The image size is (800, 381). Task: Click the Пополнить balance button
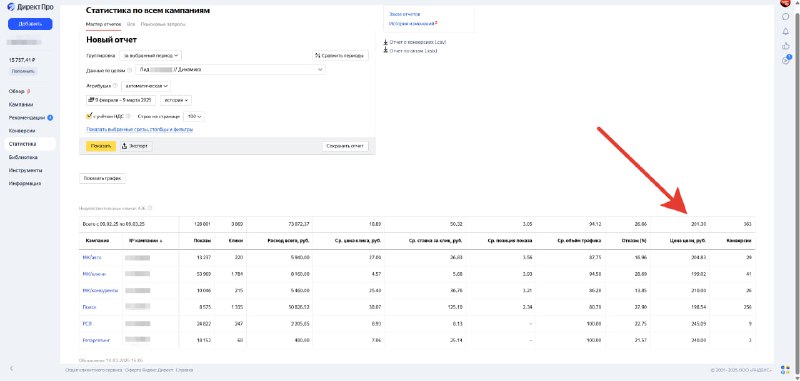click(22, 72)
